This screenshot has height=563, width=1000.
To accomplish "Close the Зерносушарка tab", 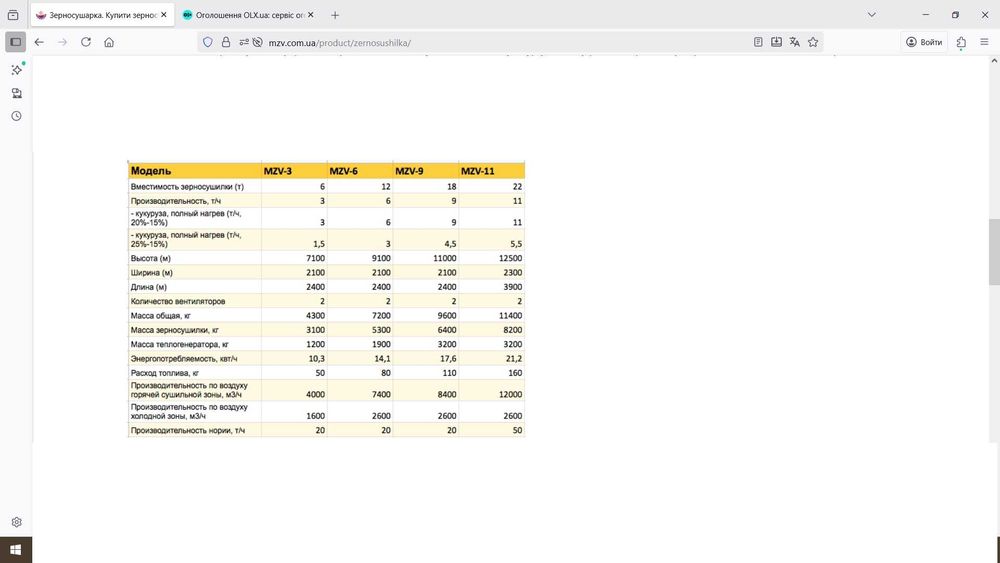I will (x=164, y=15).
